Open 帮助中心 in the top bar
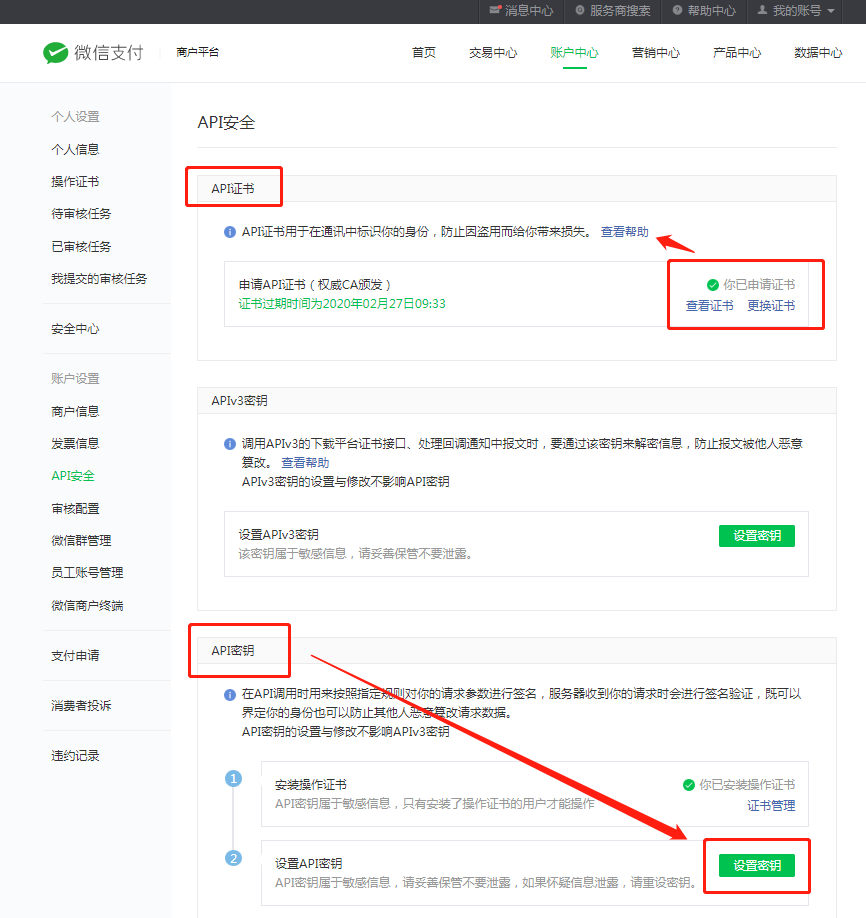This screenshot has height=918, width=866. 711,11
